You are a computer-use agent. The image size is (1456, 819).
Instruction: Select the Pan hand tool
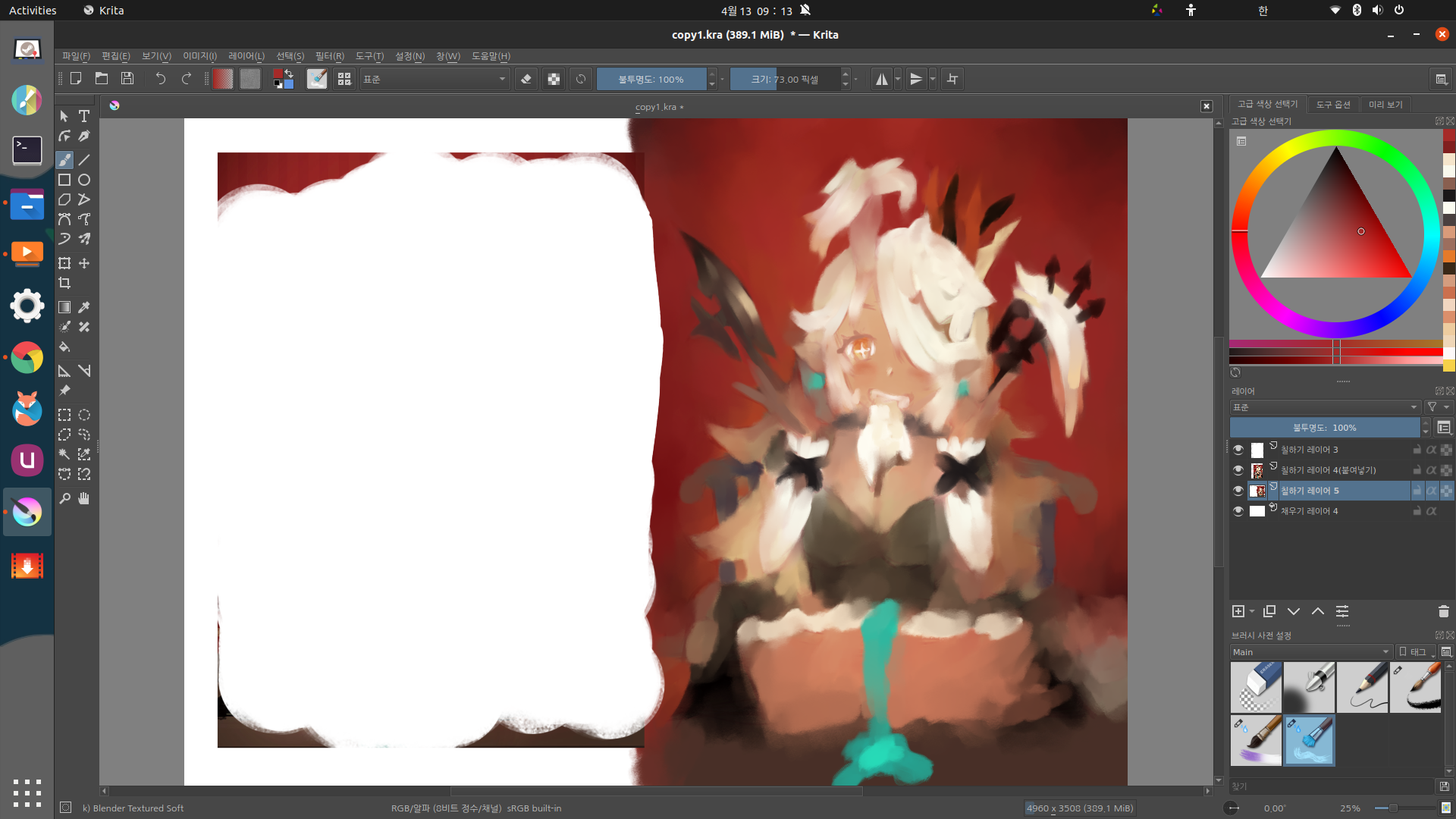coord(84,498)
